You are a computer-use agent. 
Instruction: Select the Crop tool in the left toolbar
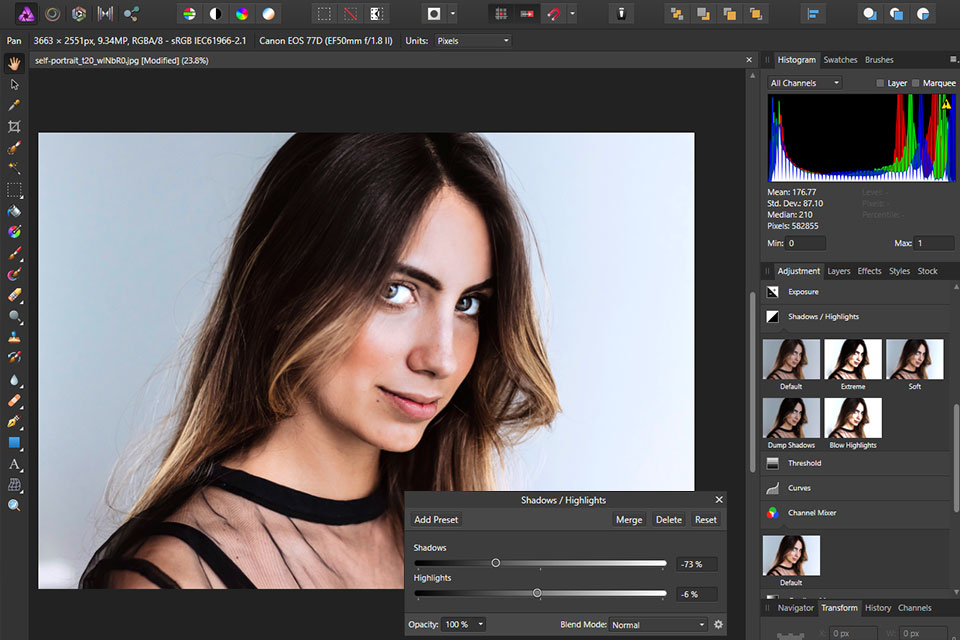(14, 126)
